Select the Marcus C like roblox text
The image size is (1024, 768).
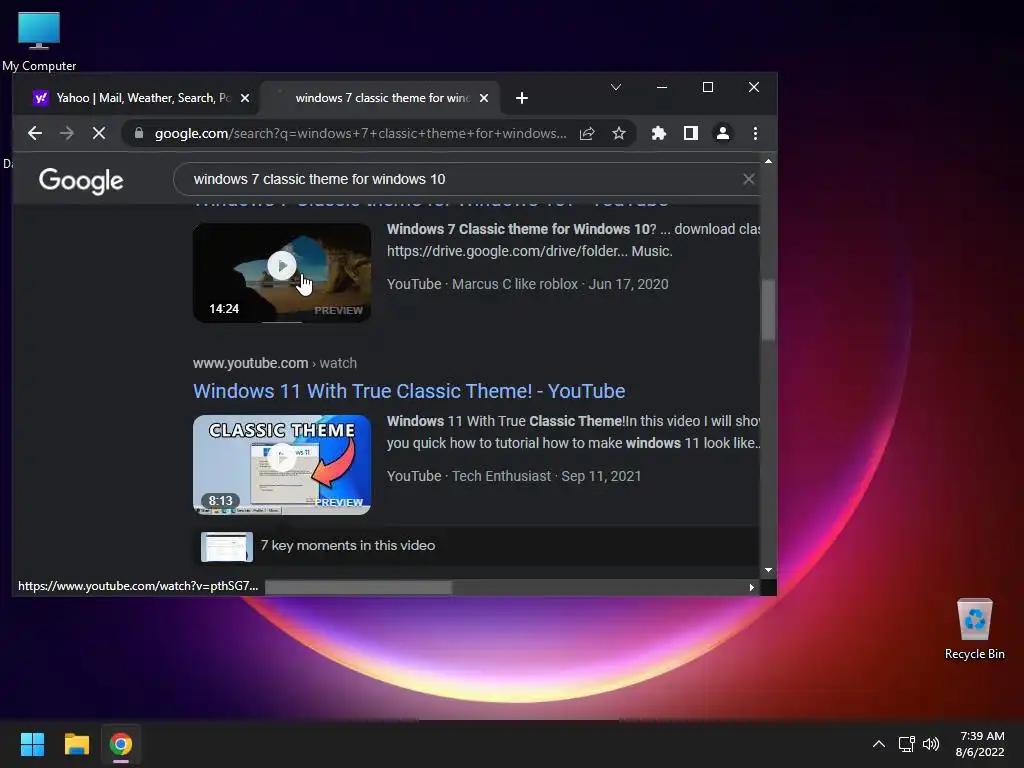[515, 284]
